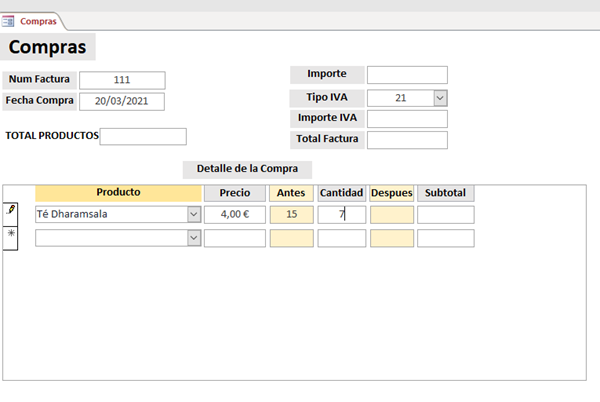Image resolution: width=600 pixels, height=402 pixels.
Task: Select the Importe IVA field
Action: (x=407, y=119)
